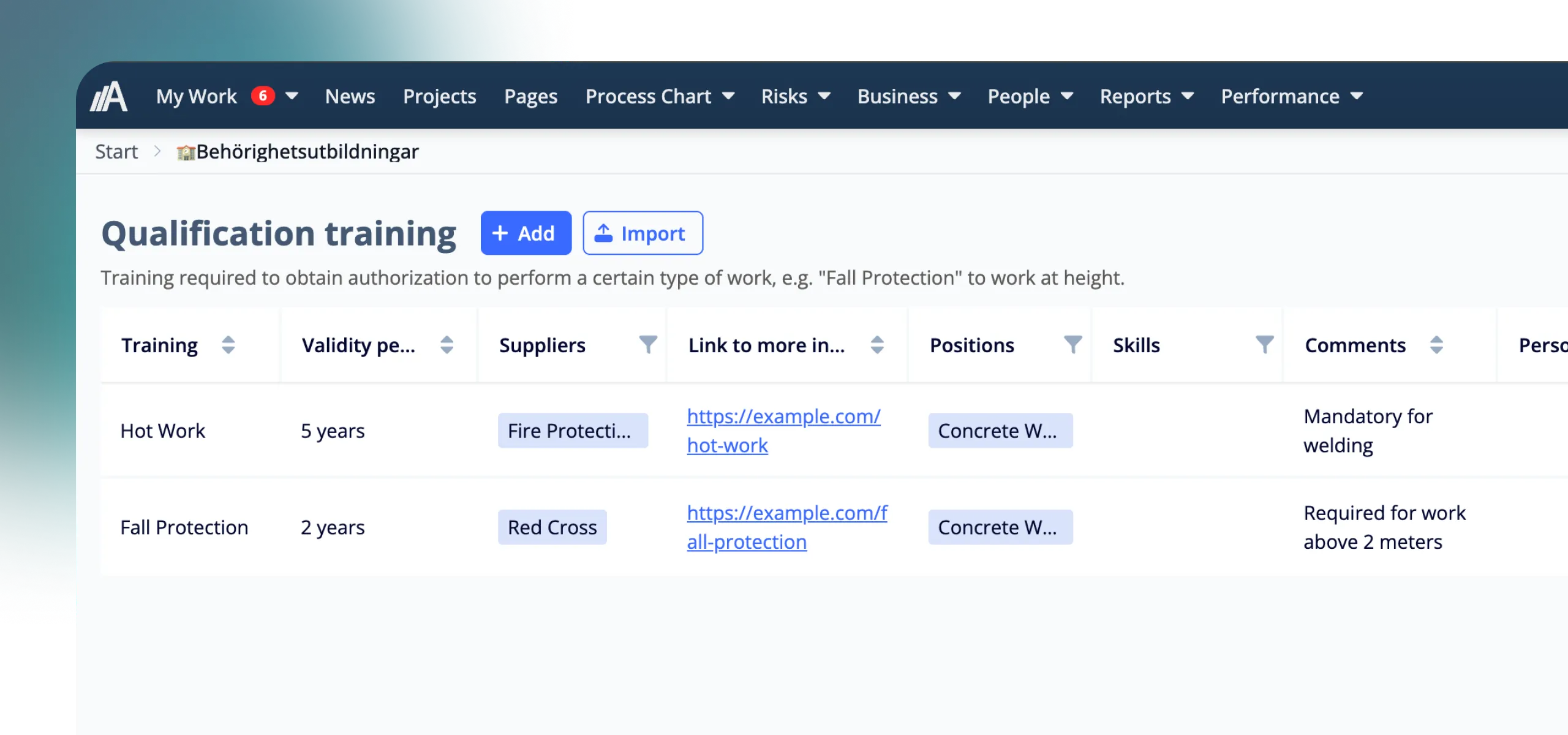Viewport: 1568px width, 735px height.
Task: Click the Import button
Action: 643,233
